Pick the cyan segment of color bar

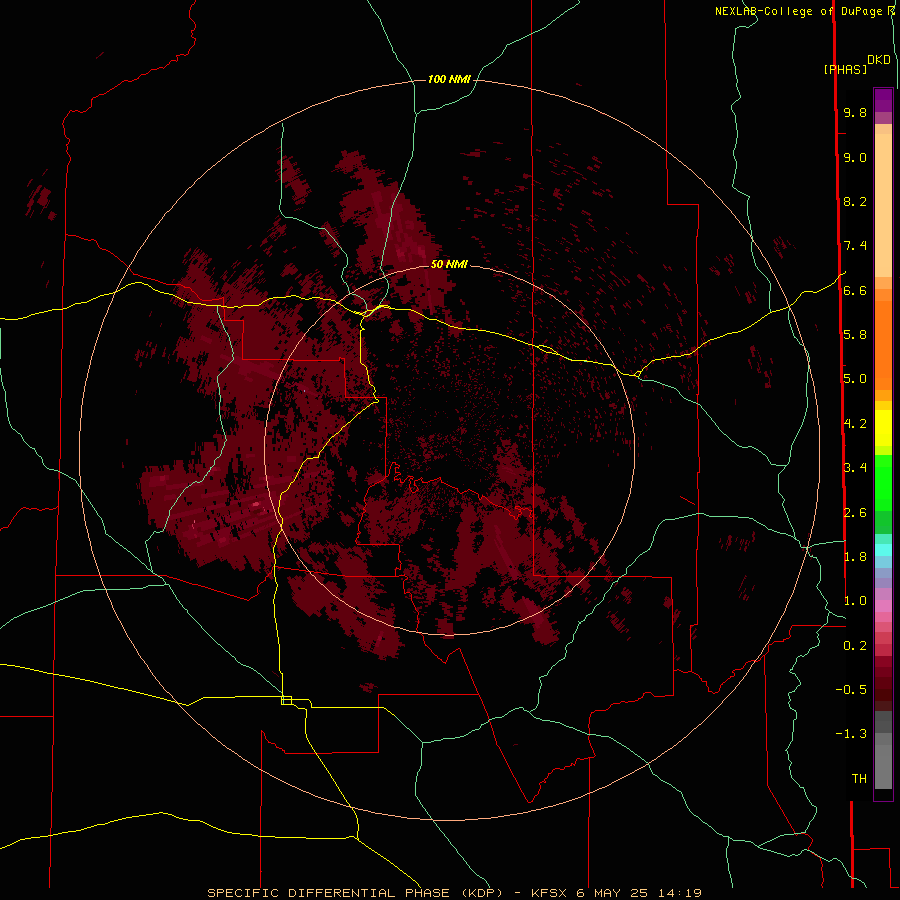[x=883, y=550]
